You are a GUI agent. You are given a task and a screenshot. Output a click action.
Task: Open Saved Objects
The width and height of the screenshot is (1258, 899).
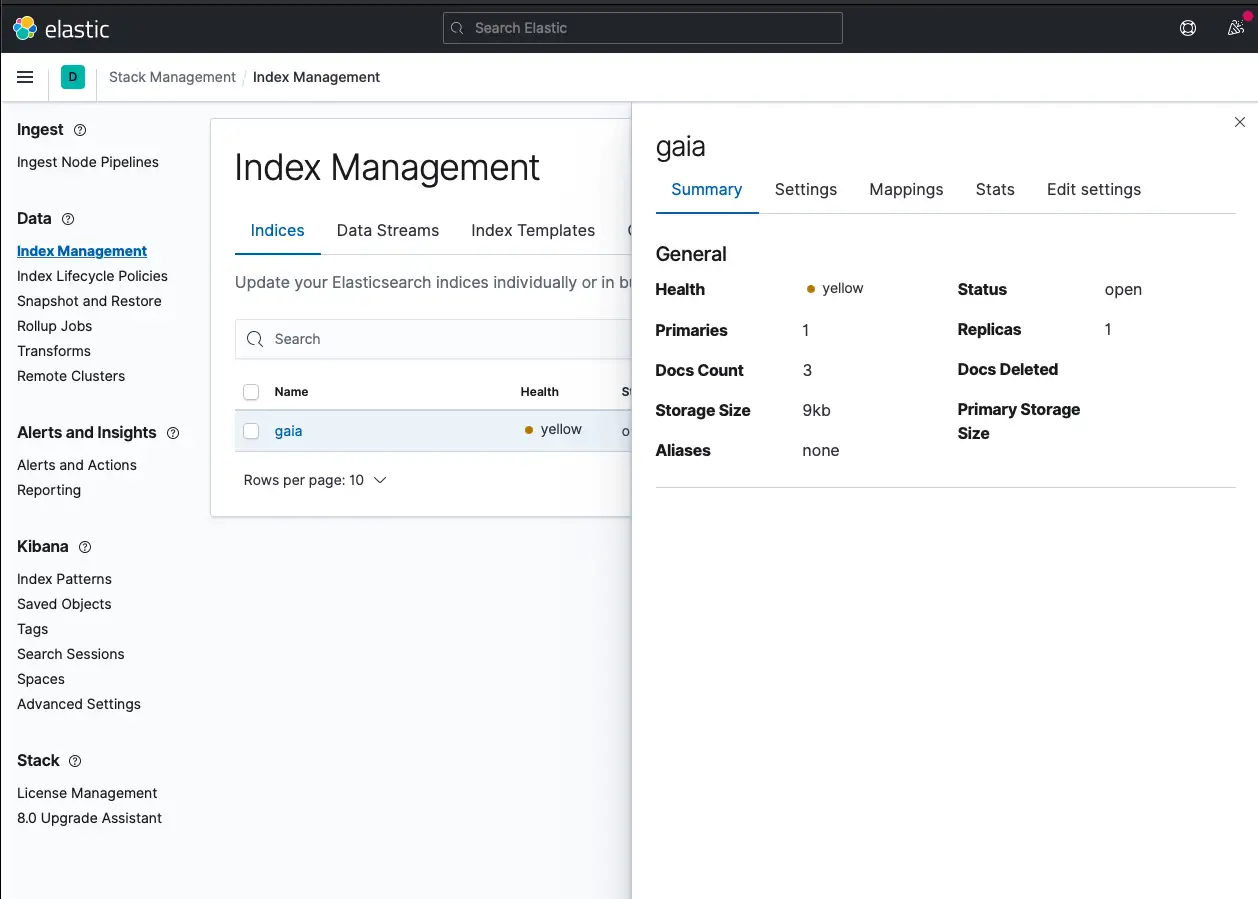(x=64, y=604)
